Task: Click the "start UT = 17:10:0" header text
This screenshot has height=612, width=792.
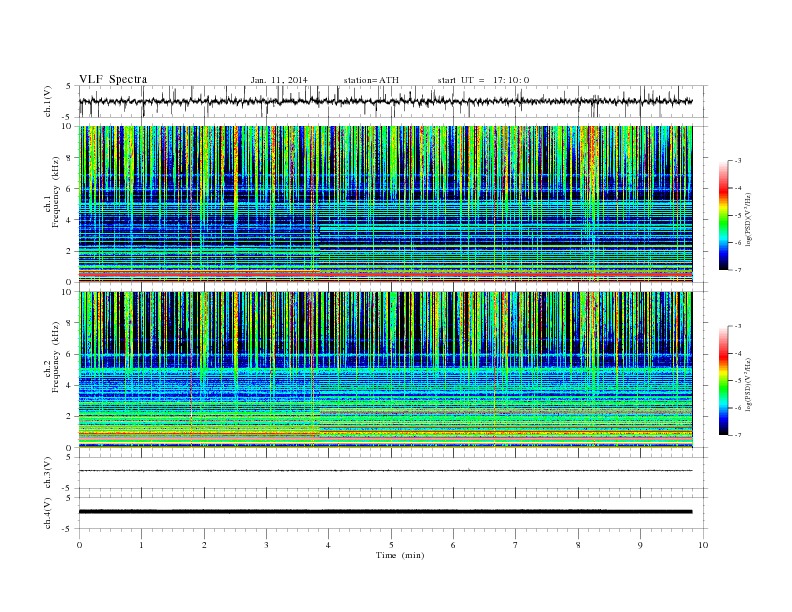Action: (x=483, y=80)
